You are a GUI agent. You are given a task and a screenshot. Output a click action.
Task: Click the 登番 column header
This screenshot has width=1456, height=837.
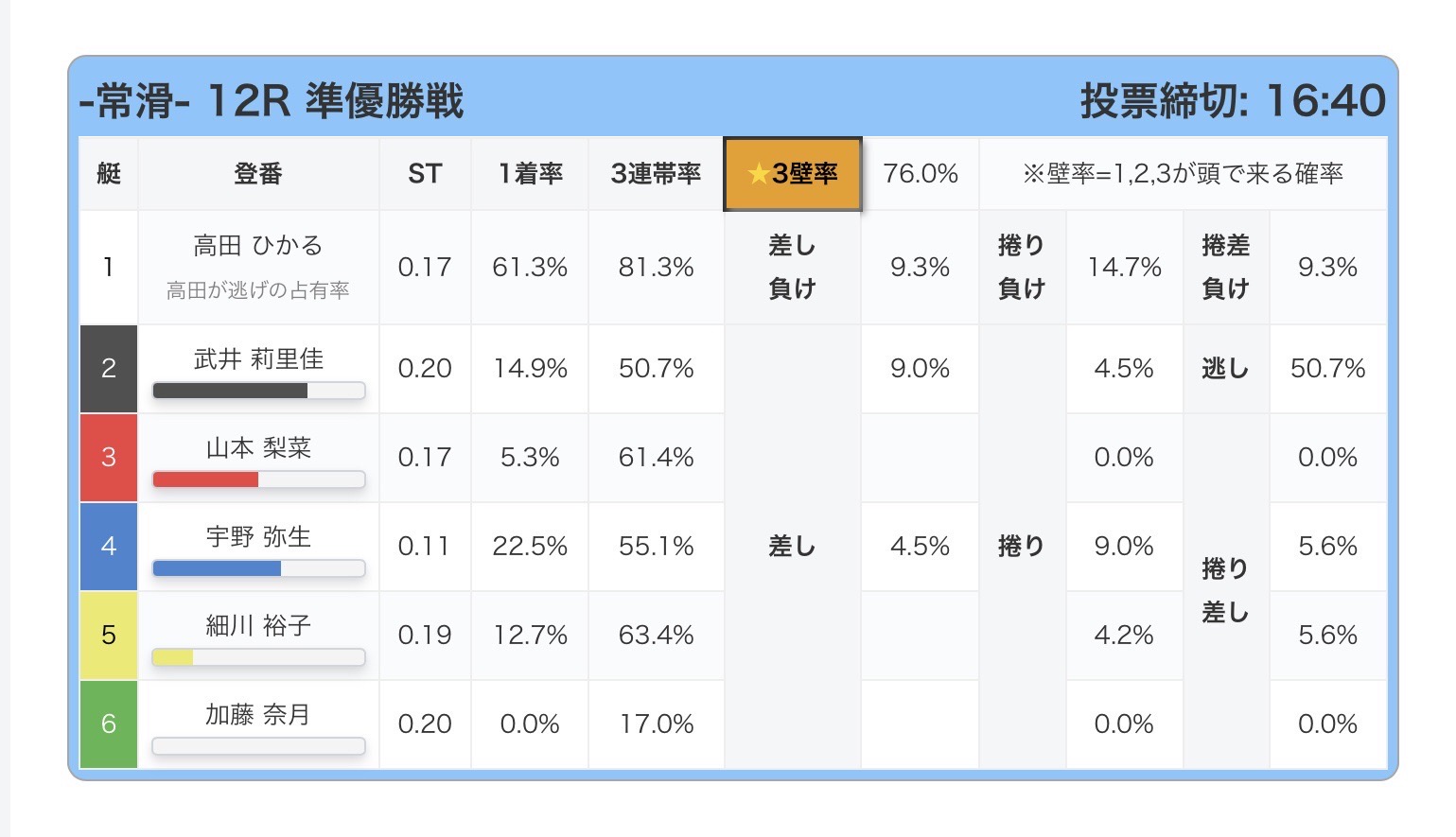point(258,174)
